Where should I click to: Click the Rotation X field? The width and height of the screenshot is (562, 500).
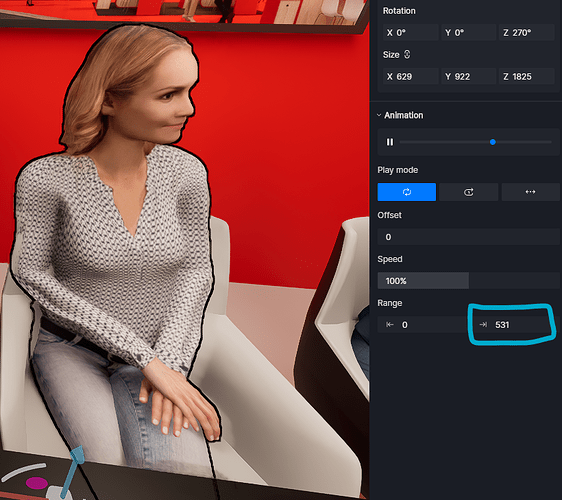coord(410,33)
